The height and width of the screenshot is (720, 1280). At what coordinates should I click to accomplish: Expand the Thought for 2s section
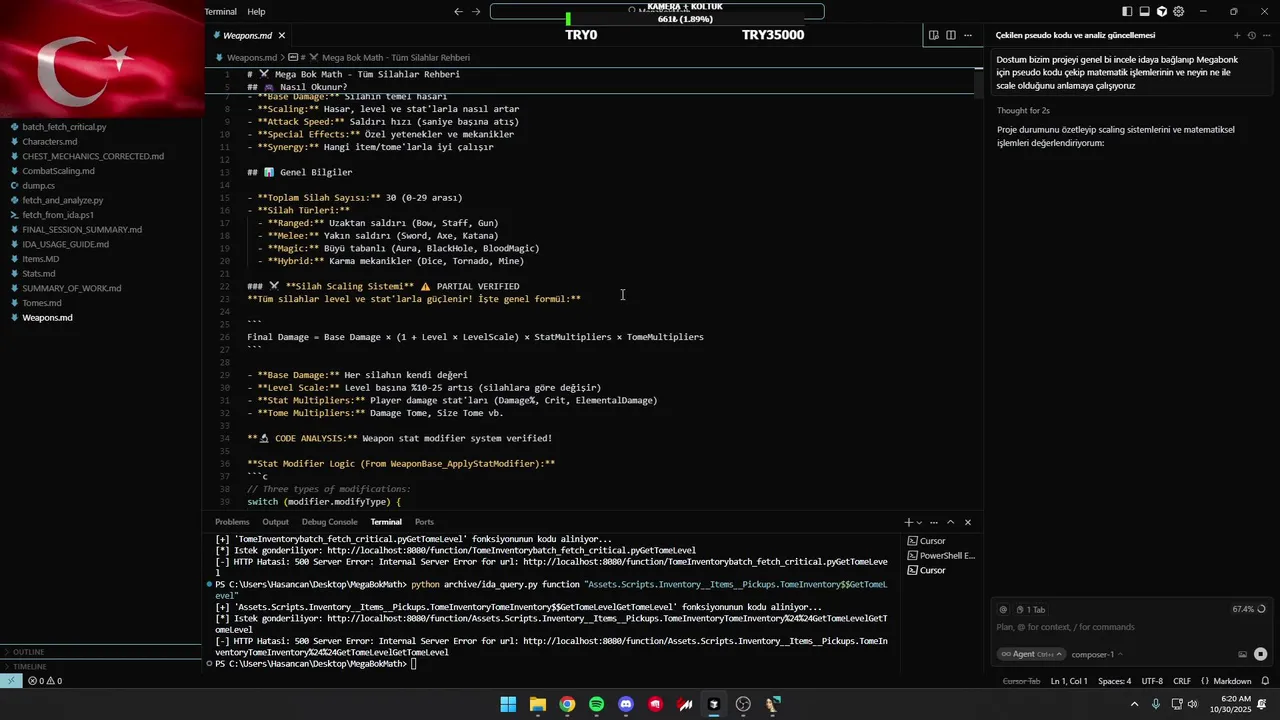click(x=1023, y=110)
